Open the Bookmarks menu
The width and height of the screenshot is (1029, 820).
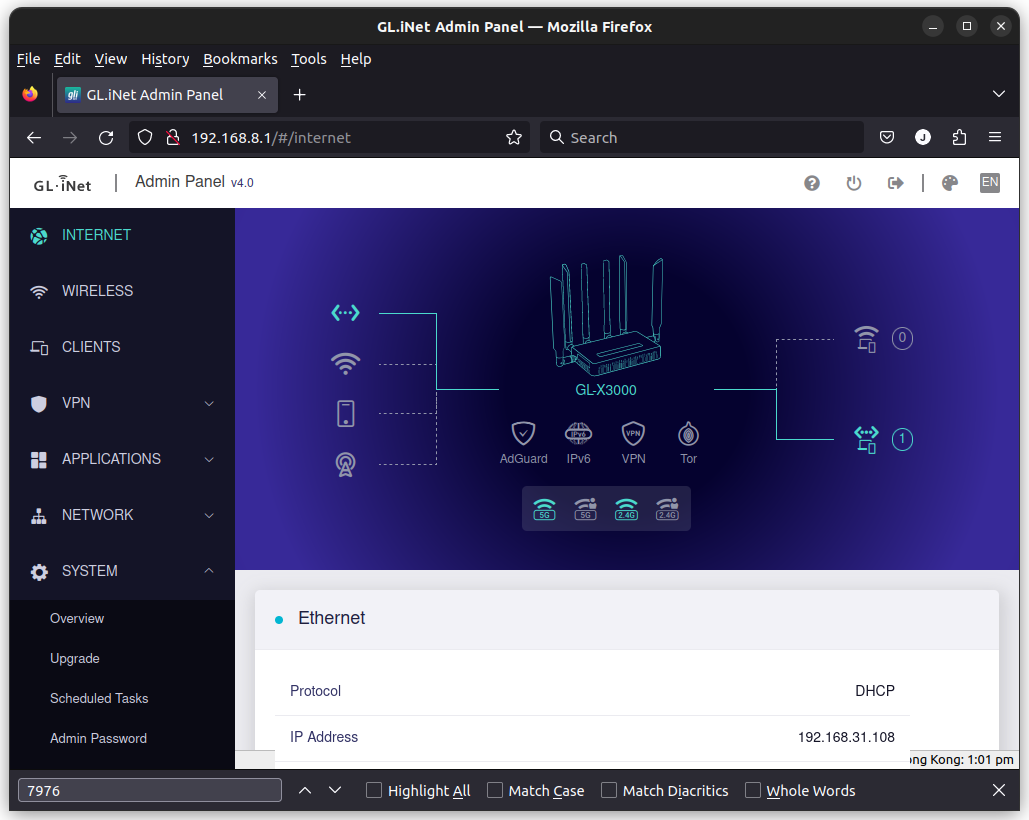[240, 59]
